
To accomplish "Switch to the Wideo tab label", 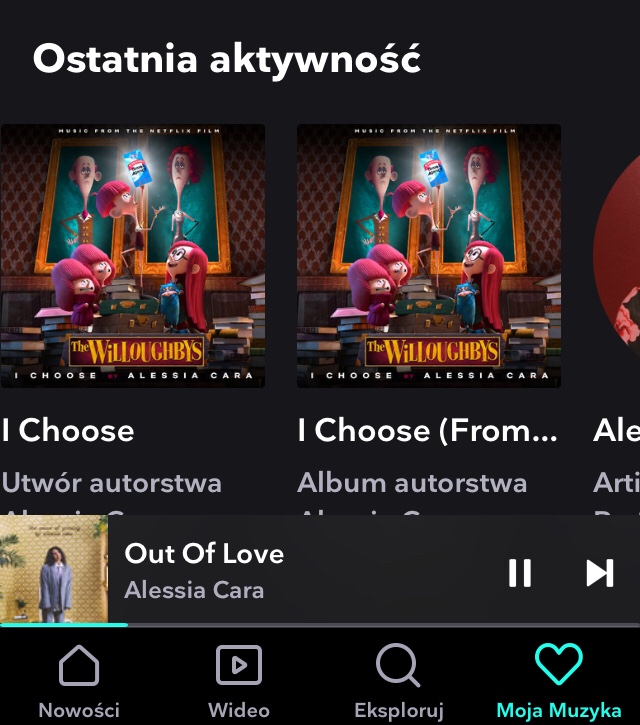I will (x=239, y=710).
